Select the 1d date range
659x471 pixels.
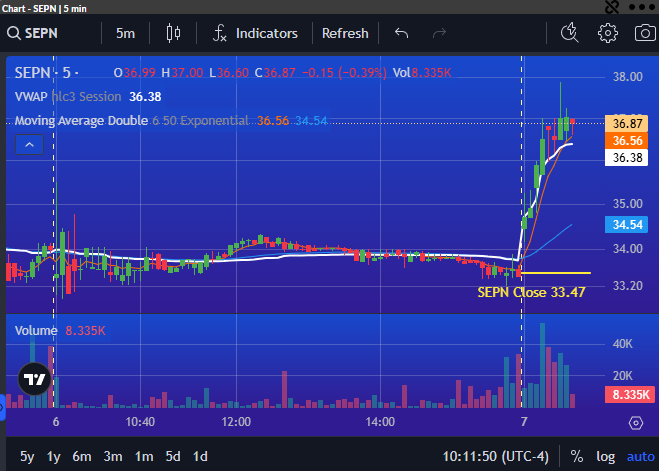coord(200,456)
